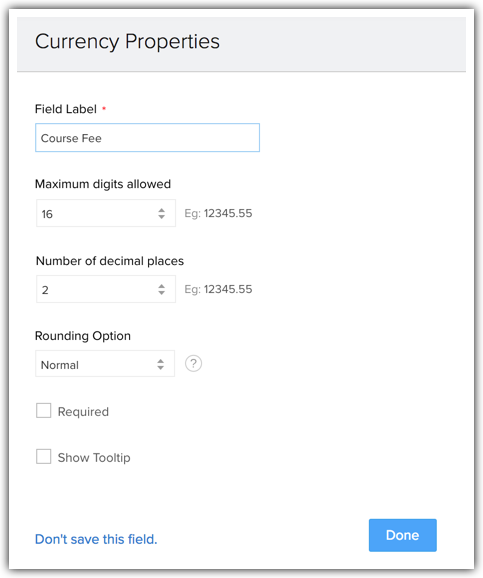Click the Required label text
483x578 pixels.
pos(83,411)
